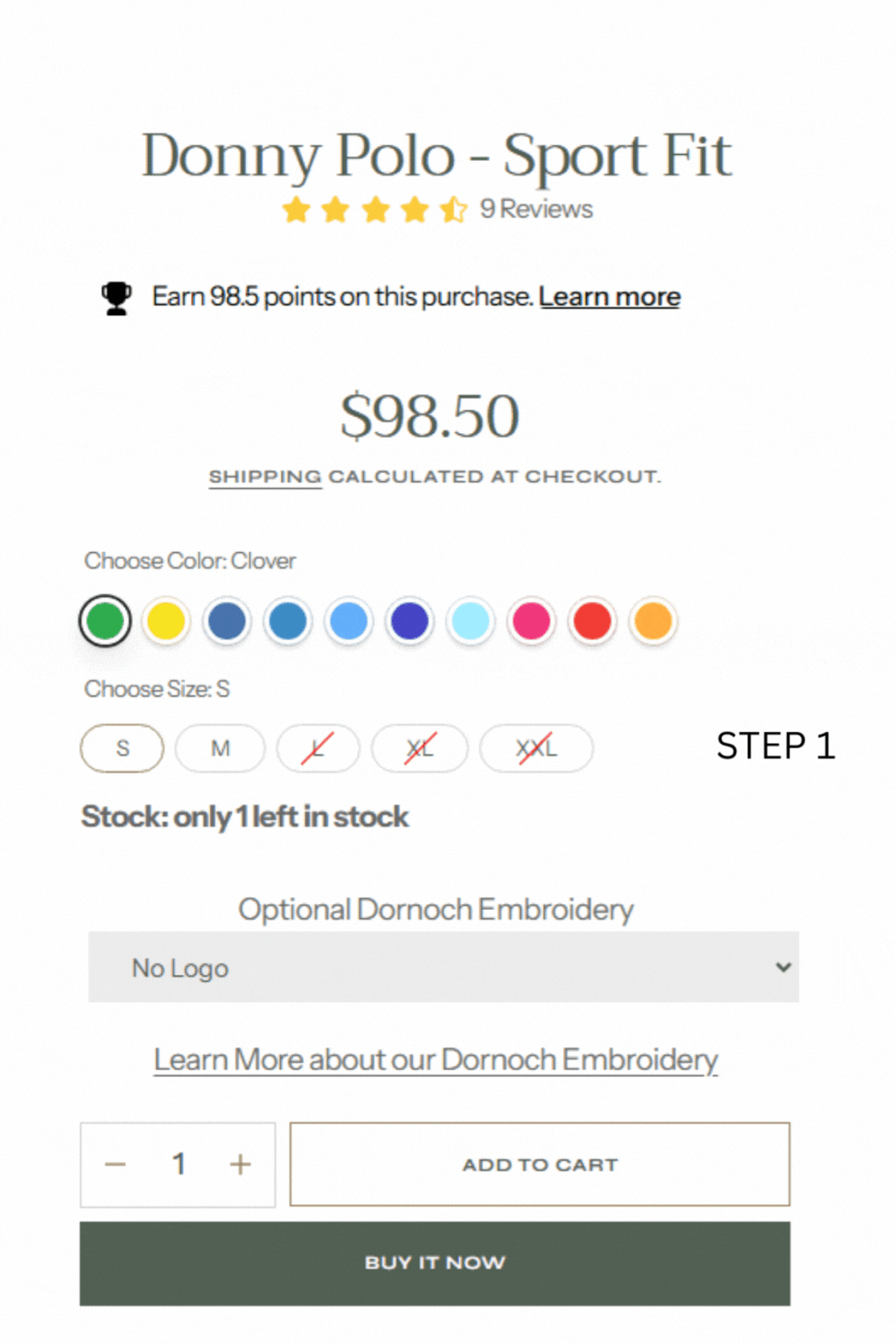Select the crossed-out XL size
Viewport: 896px width, 1344px height.
point(420,748)
